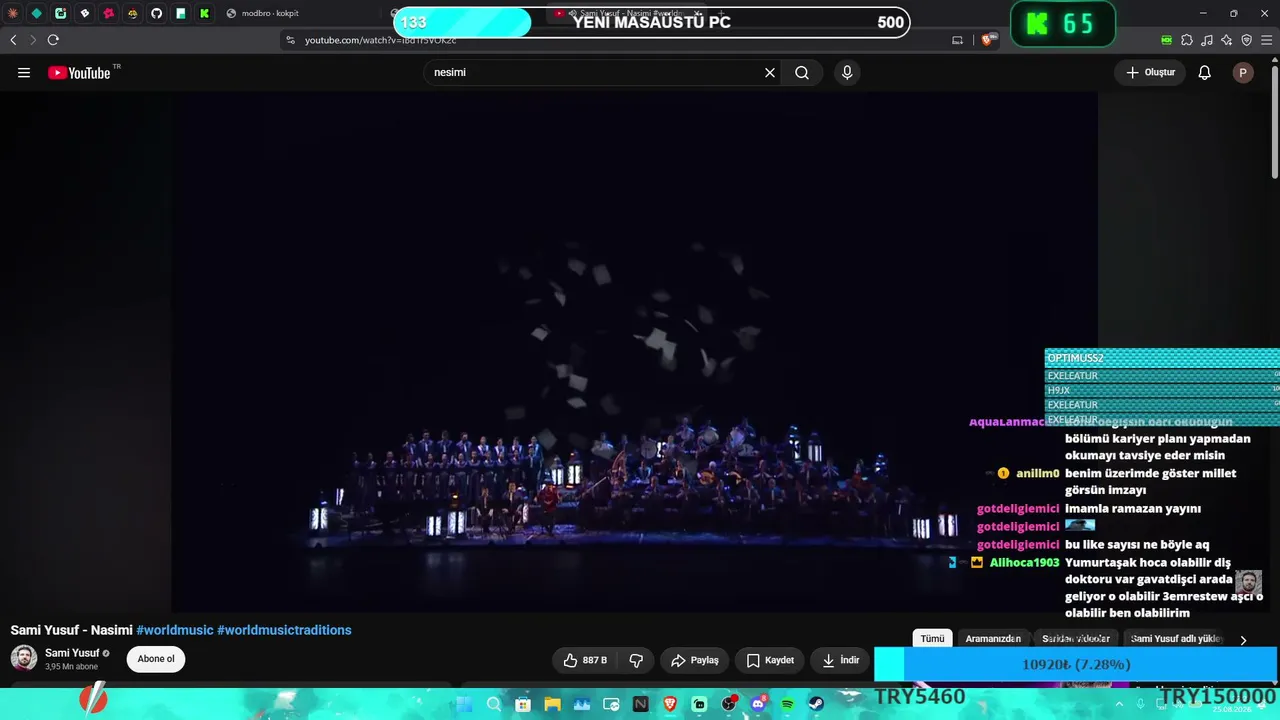Open Notion from the taskbar
Screen dimensions: 1280x720
[640, 704]
